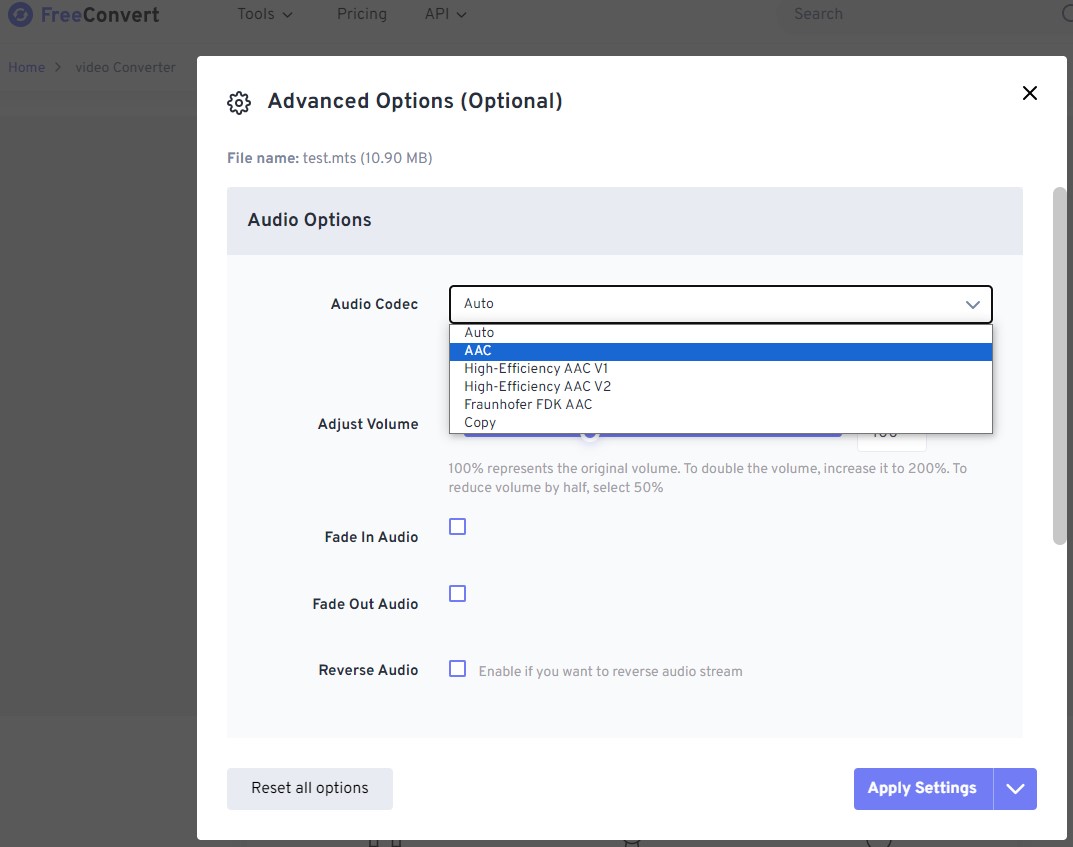1073x847 pixels.
Task: Click the FreeConvert logo icon
Action: pyautogui.click(x=20, y=14)
